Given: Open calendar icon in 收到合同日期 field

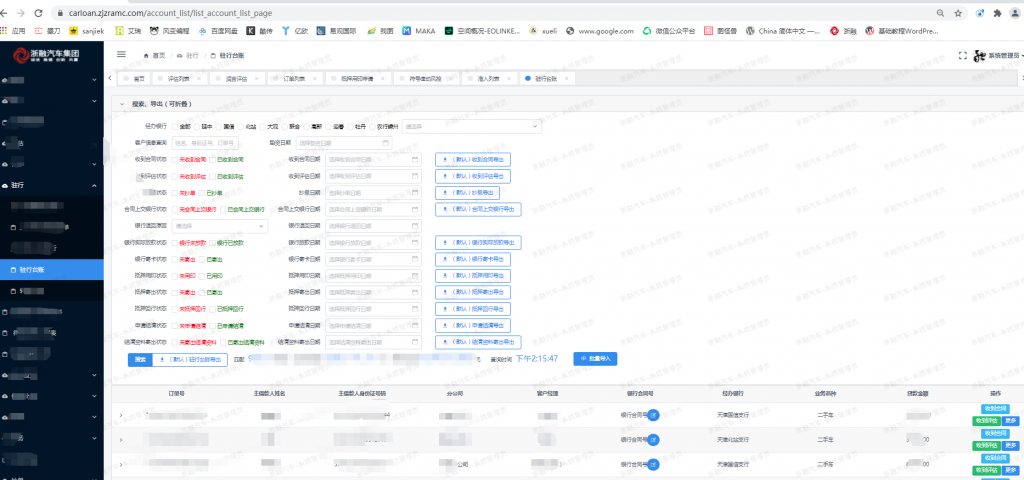Looking at the screenshot, I should [415, 159].
